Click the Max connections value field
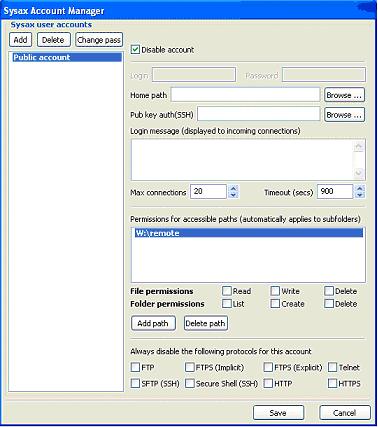Image resolution: width=378 pixels, height=427 pixels. tap(208, 192)
